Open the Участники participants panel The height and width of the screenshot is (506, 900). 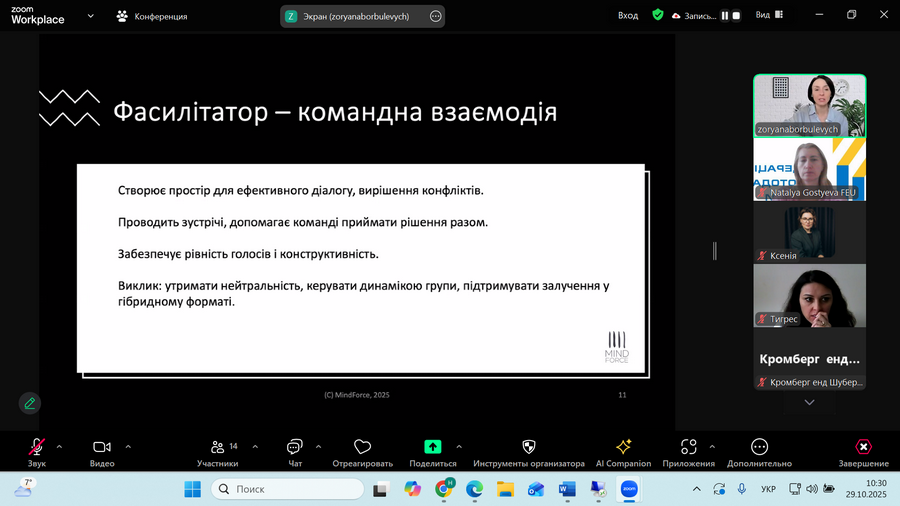(x=217, y=447)
